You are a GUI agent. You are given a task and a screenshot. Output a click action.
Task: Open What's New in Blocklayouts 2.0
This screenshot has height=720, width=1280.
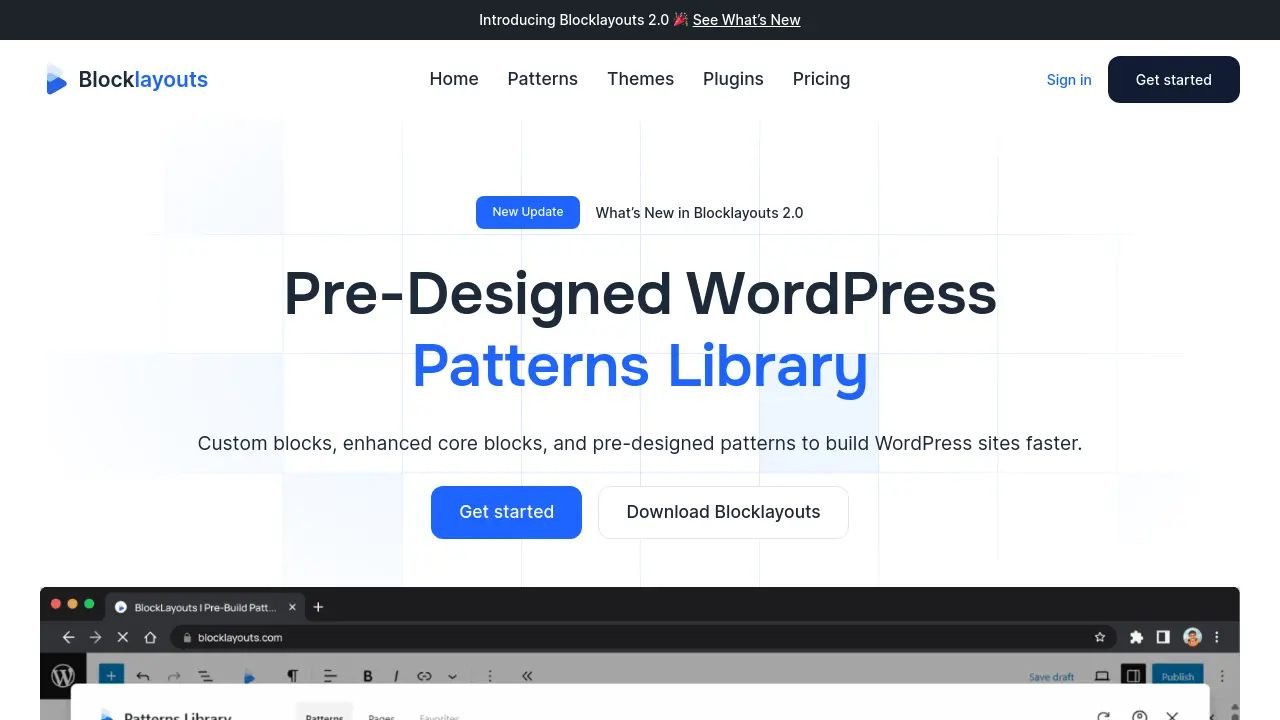pyautogui.click(x=700, y=213)
